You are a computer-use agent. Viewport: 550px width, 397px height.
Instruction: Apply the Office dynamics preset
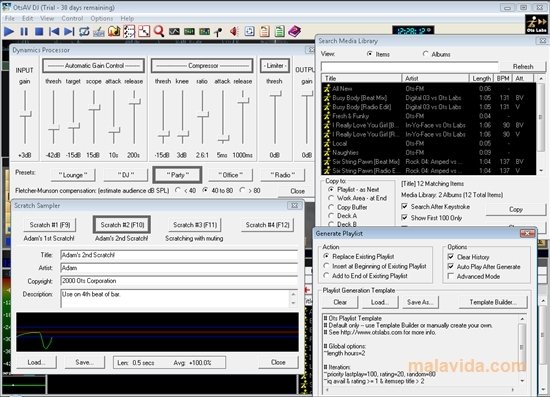tap(230, 175)
